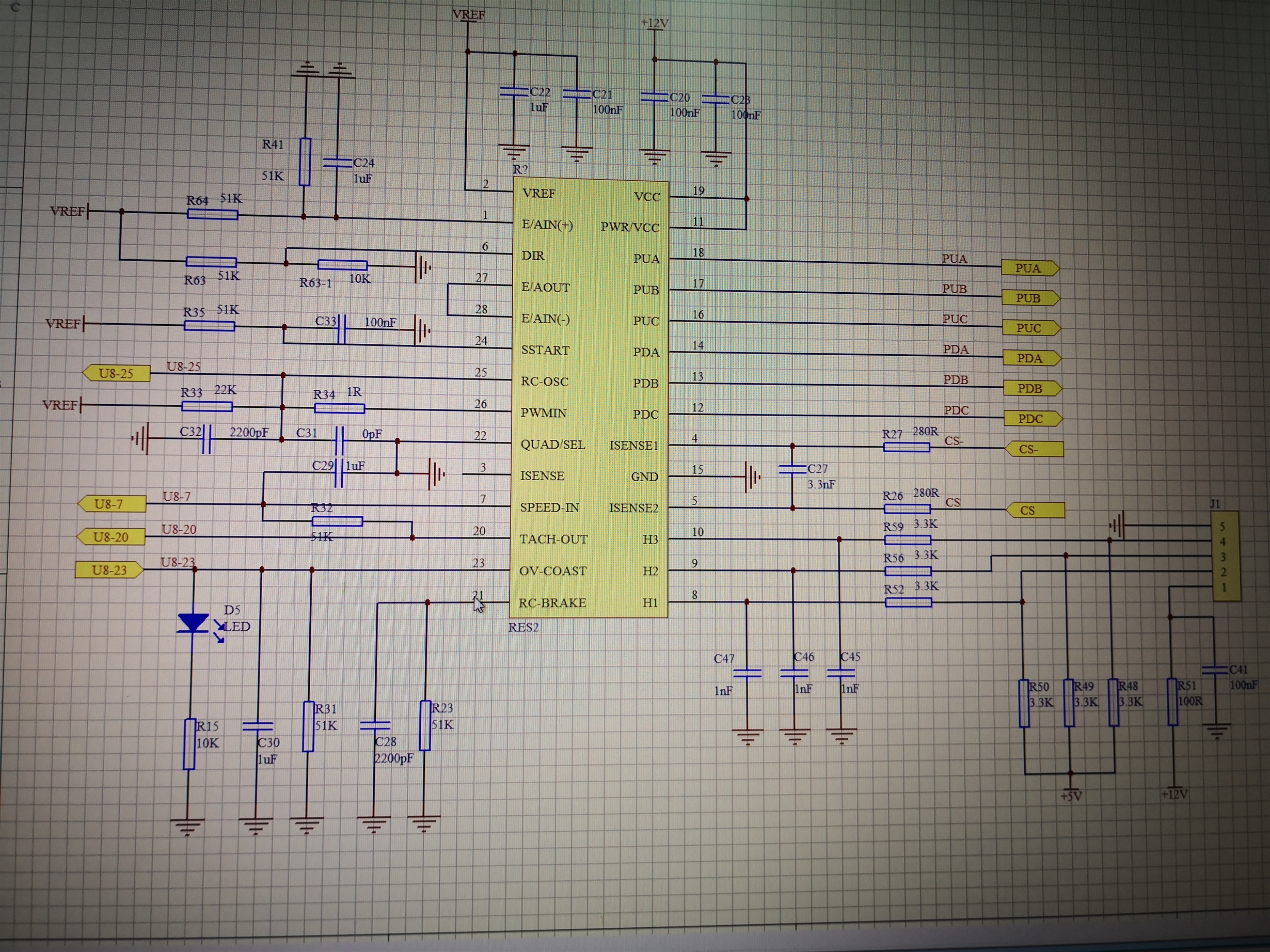Click the RES2 text below the IC
The image size is (1270, 952).
click(x=523, y=628)
